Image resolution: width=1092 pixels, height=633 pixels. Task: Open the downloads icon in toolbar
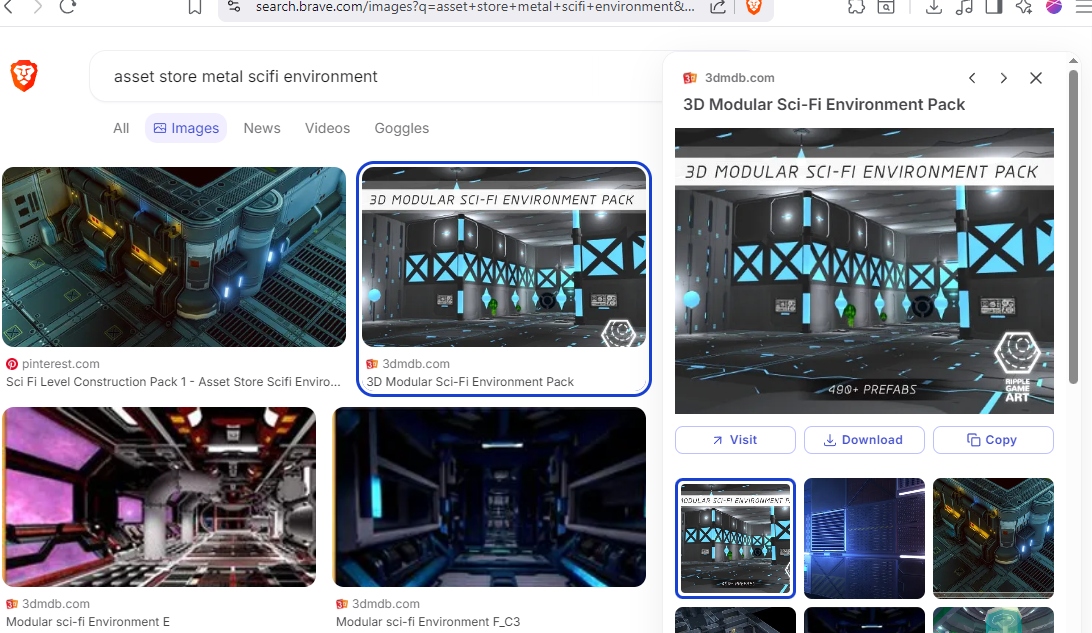[934, 7]
